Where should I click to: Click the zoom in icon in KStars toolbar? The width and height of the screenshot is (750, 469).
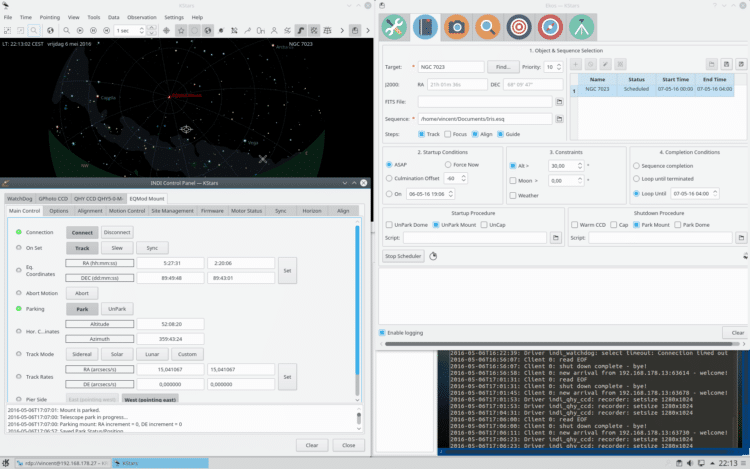(66, 30)
